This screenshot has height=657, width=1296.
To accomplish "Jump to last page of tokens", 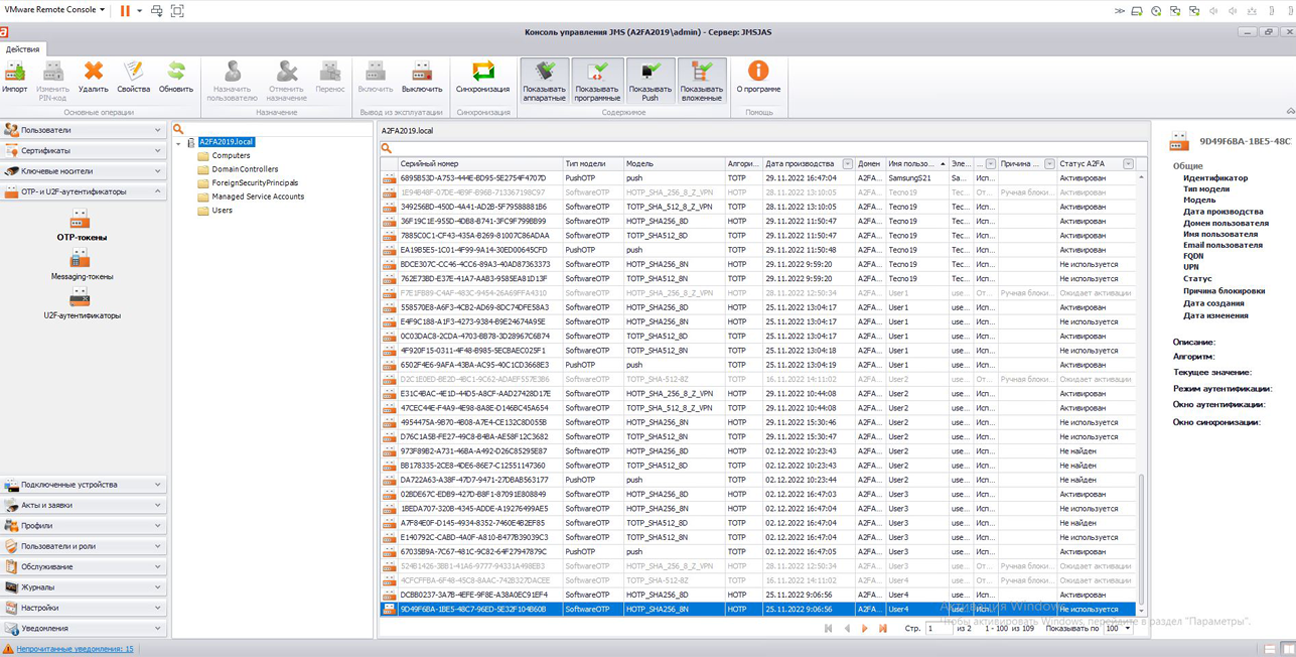I will click(883, 628).
